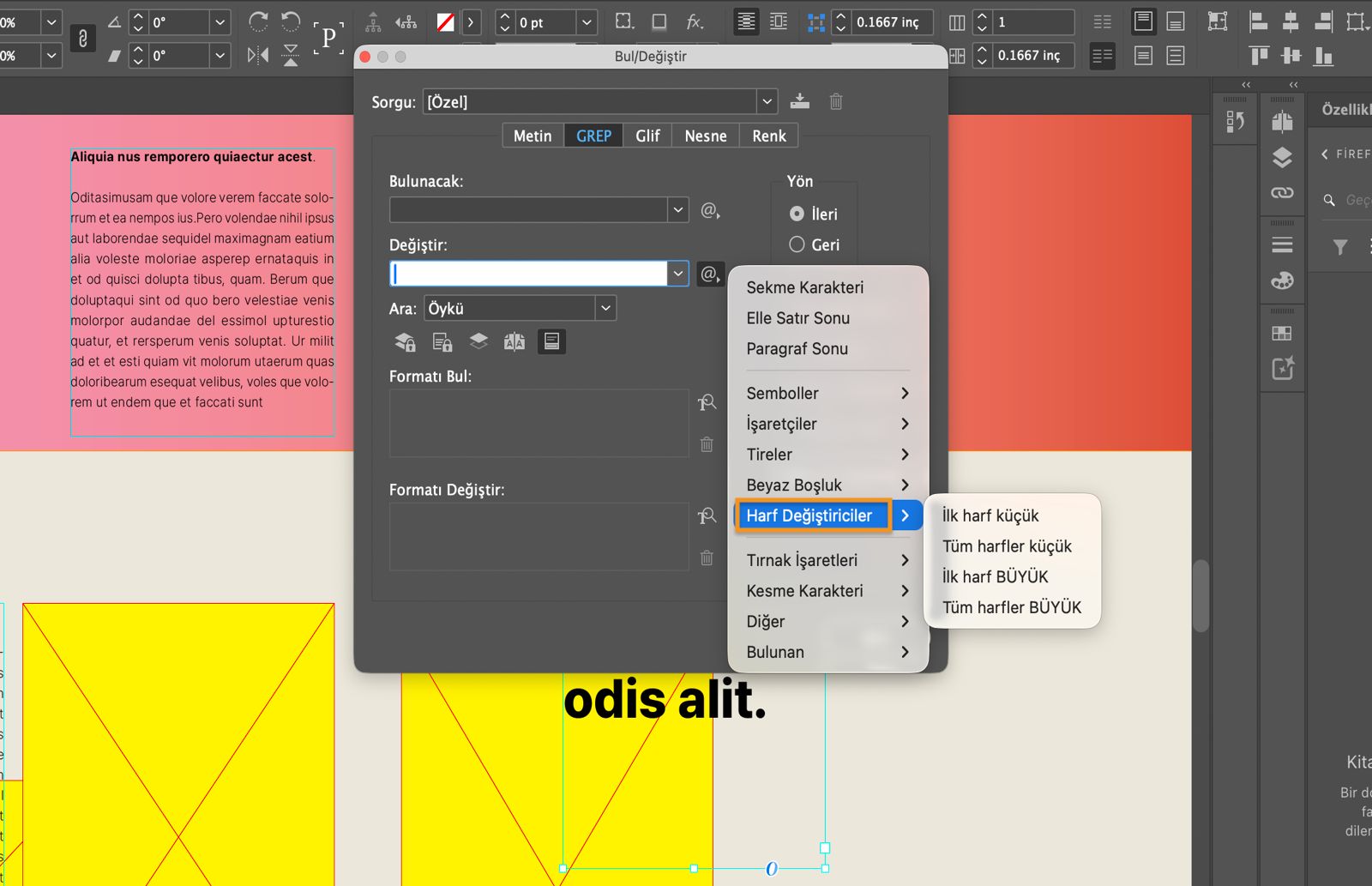Toggle include parent pages search option

[514, 342]
